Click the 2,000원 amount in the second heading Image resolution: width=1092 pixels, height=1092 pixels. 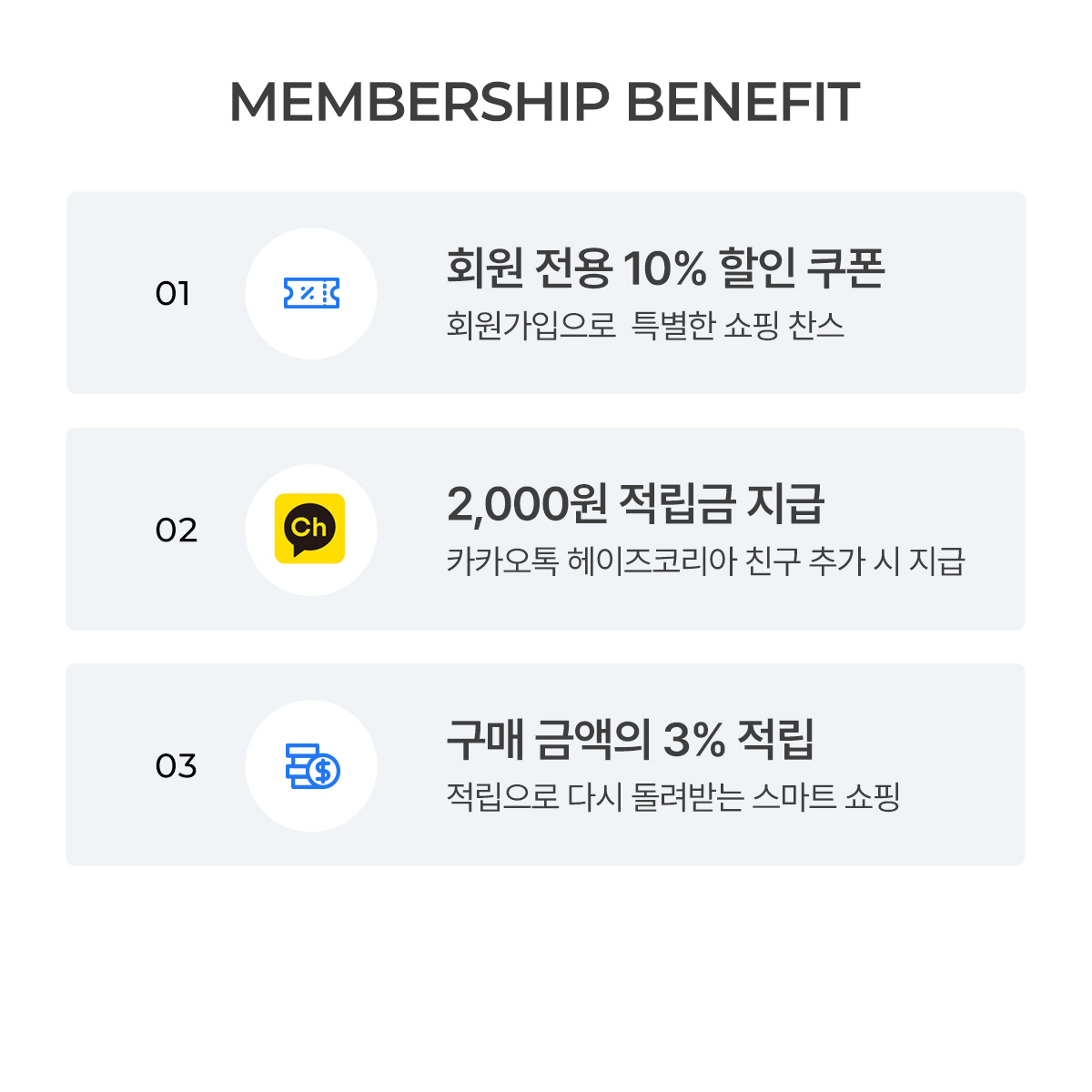(527, 504)
